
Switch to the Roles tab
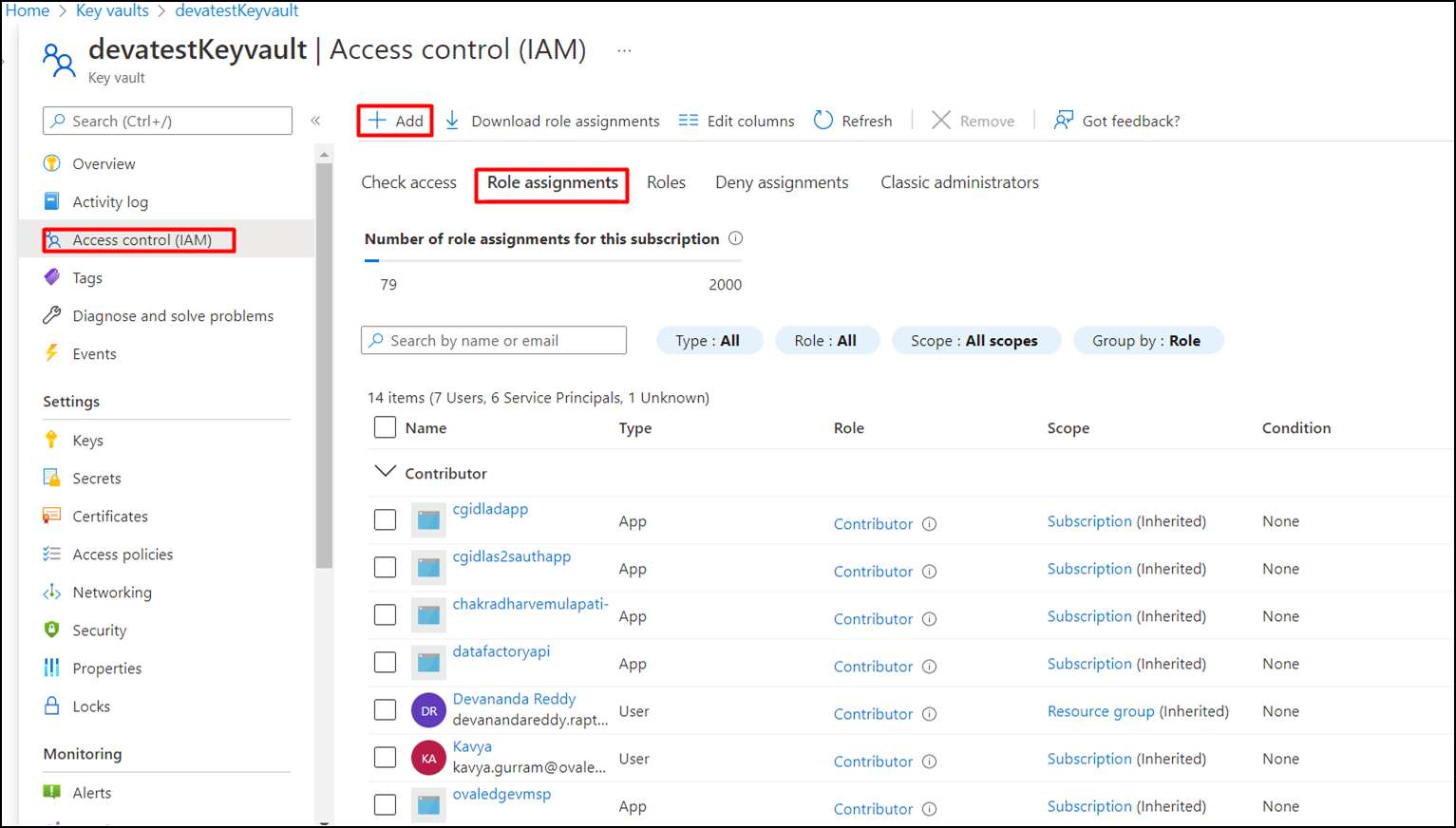tap(666, 182)
